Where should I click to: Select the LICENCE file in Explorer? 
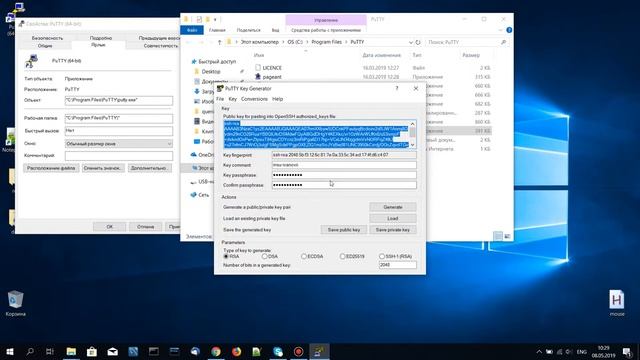pos(272,68)
